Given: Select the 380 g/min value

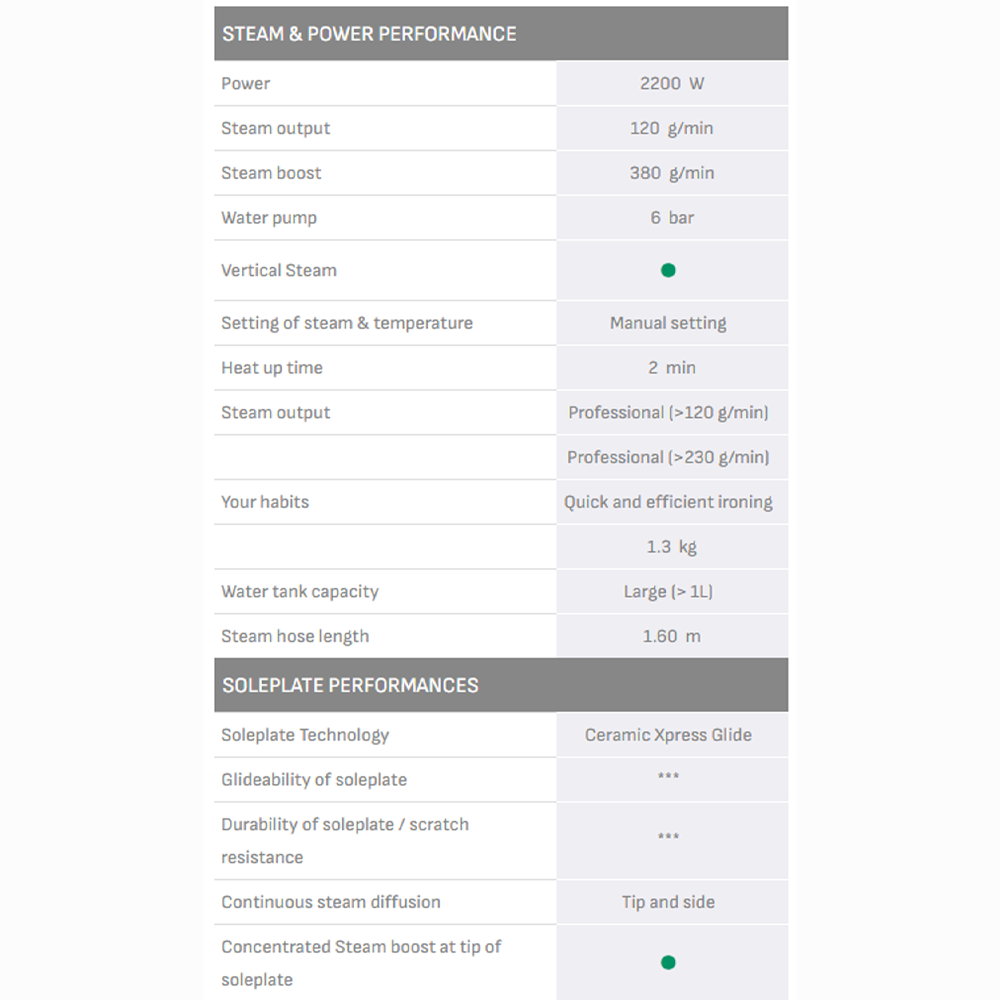Looking at the screenshot, I should [672, 173].
